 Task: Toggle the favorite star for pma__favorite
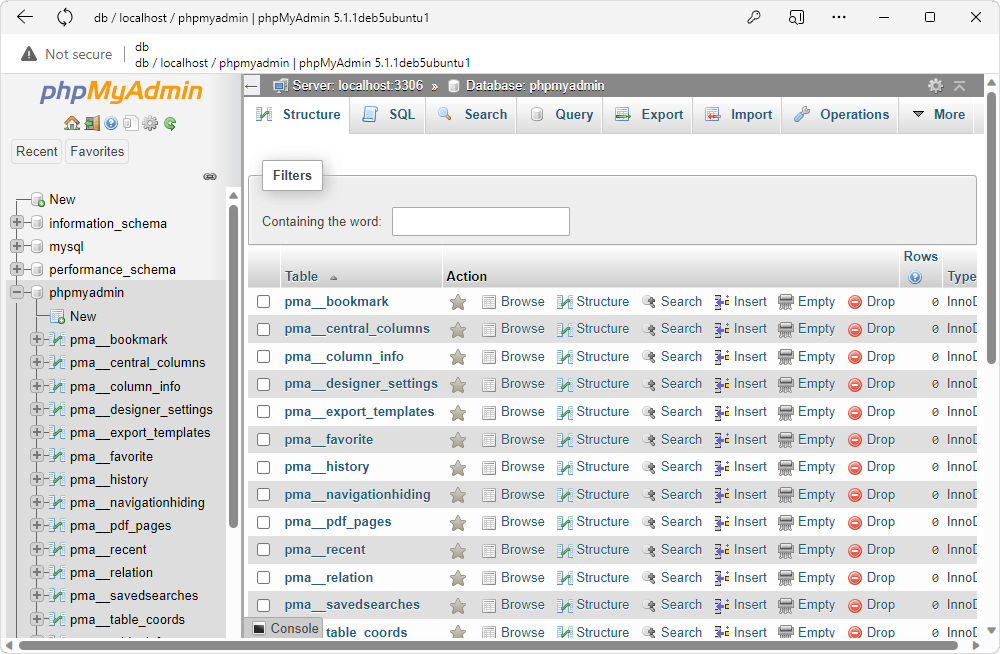coord(457,439)
